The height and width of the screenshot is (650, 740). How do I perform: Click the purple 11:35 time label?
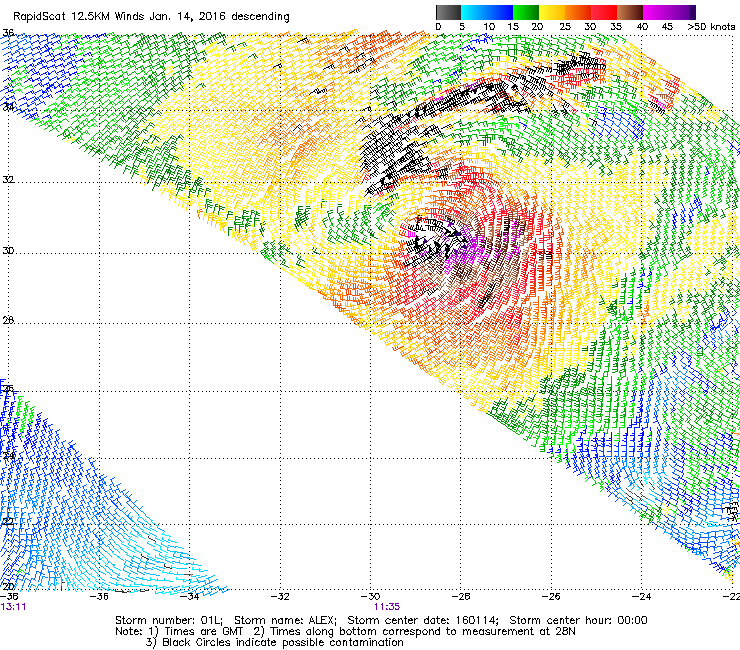point(387,607)
